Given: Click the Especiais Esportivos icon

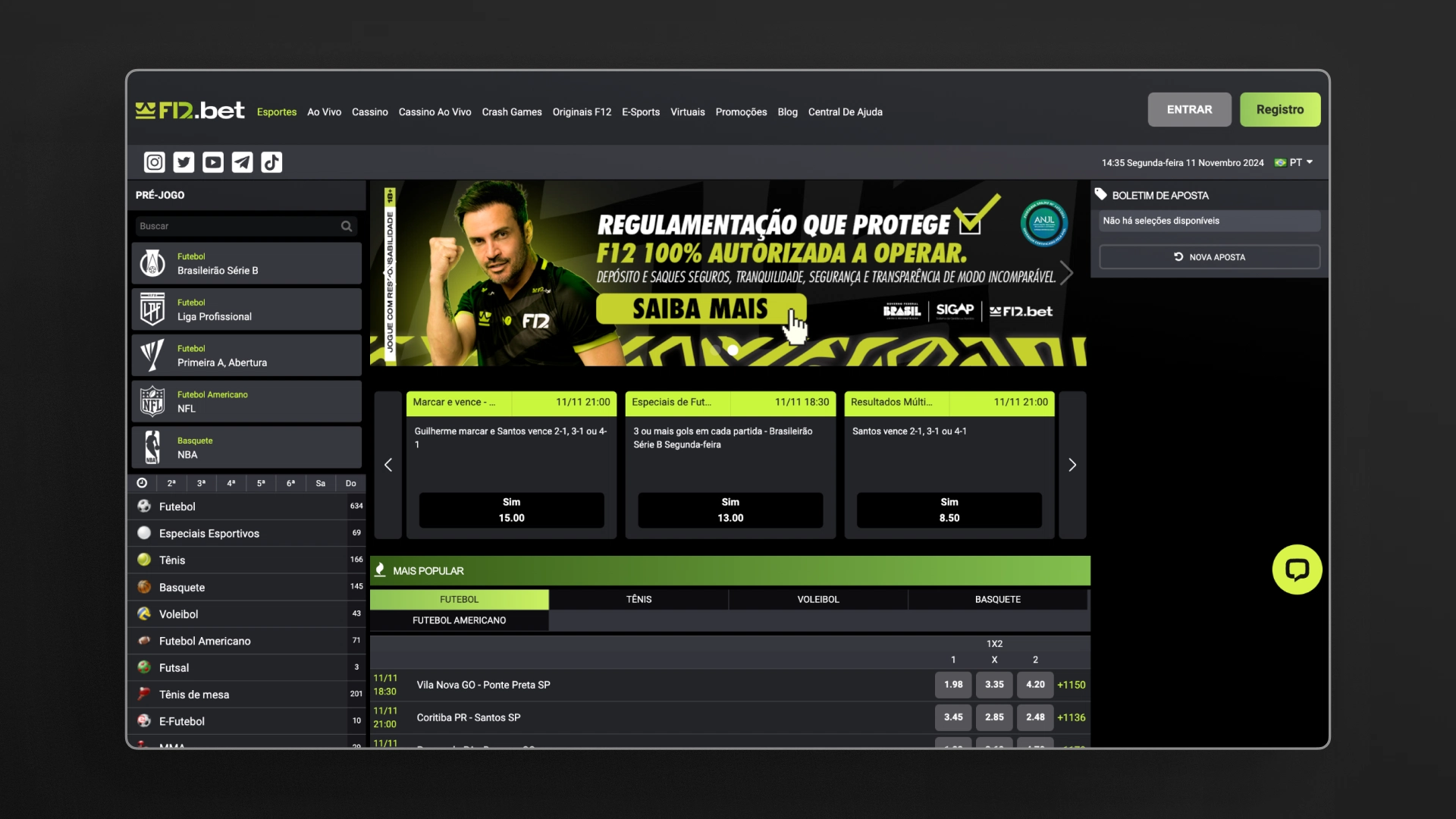Looking at the screenshot, I should click(144, 533).
